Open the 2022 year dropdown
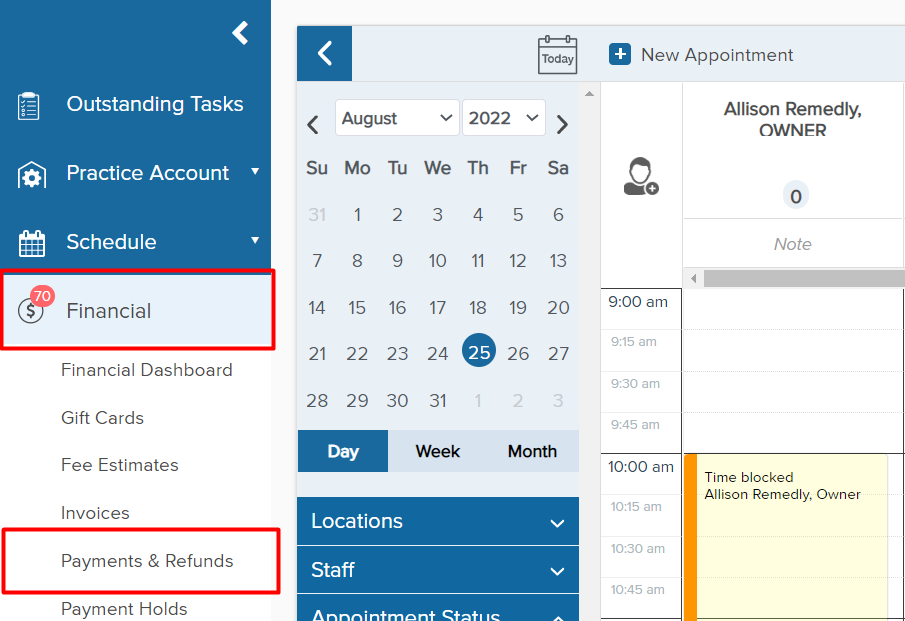The image size is (905, 621). (503, 118)
